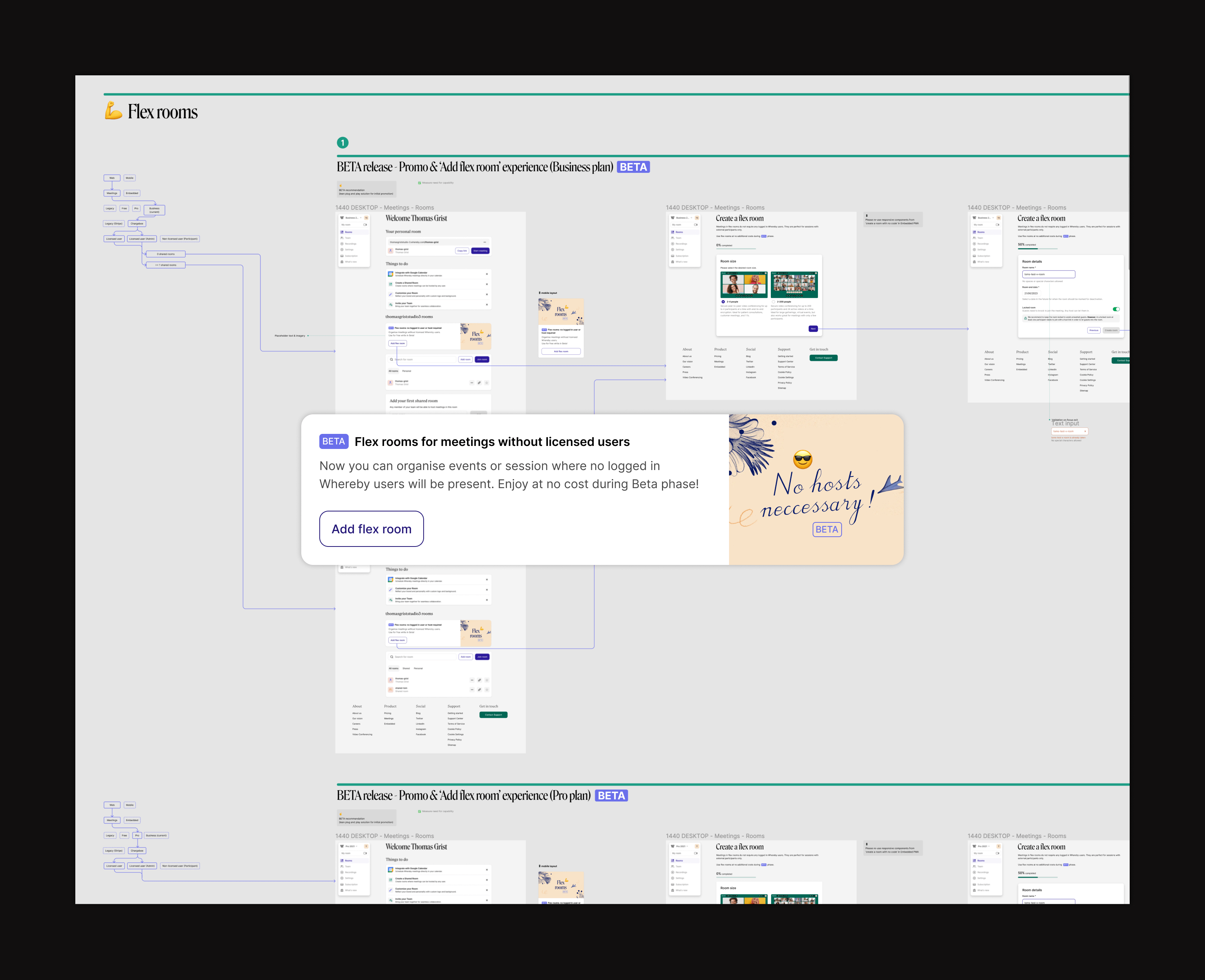The width and height of the screenshot is (1205, 980).
Task: Select the 2-4 people radio button
Action: (723, 301)
